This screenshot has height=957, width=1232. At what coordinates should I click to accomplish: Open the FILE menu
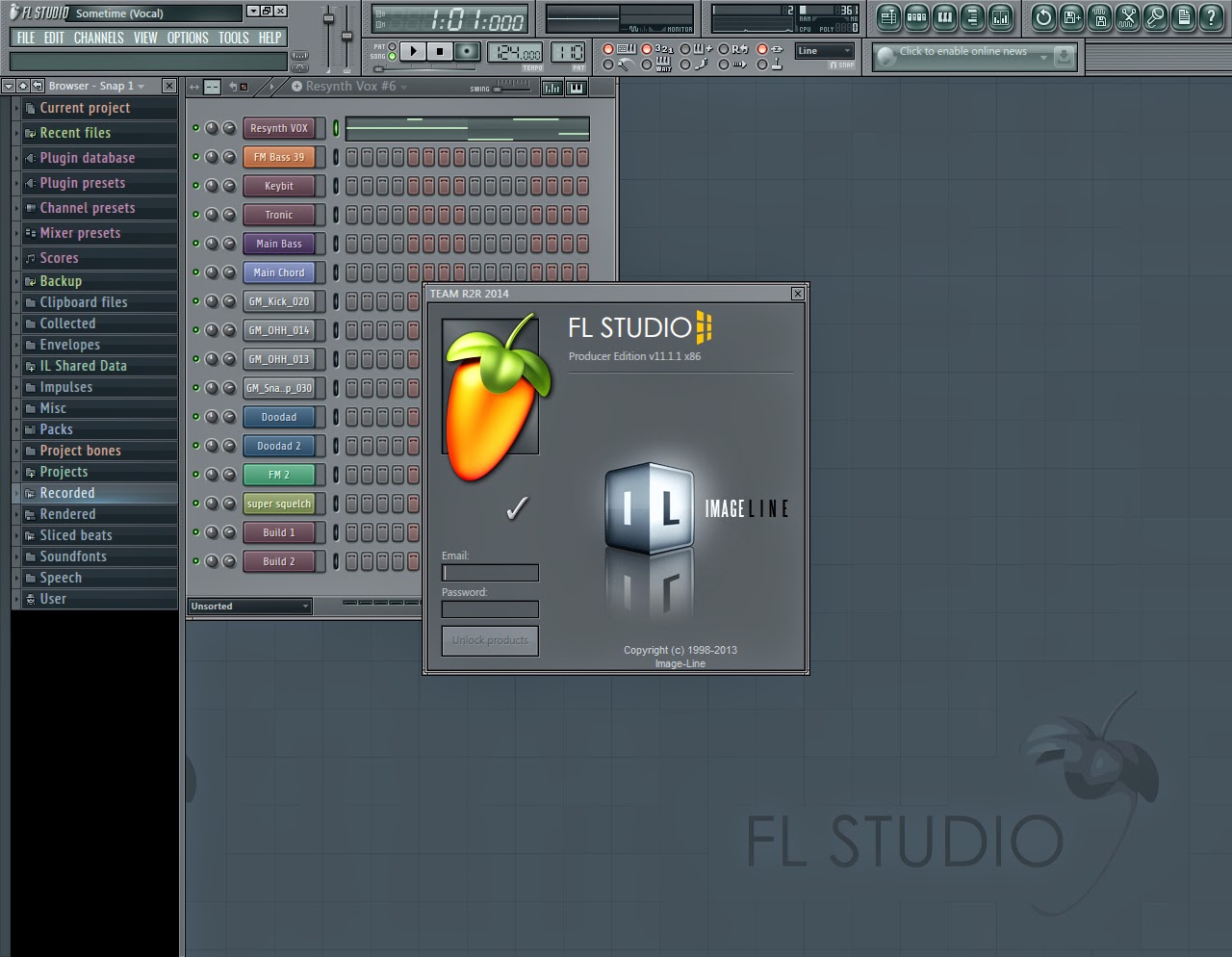(x=26, y=38)
